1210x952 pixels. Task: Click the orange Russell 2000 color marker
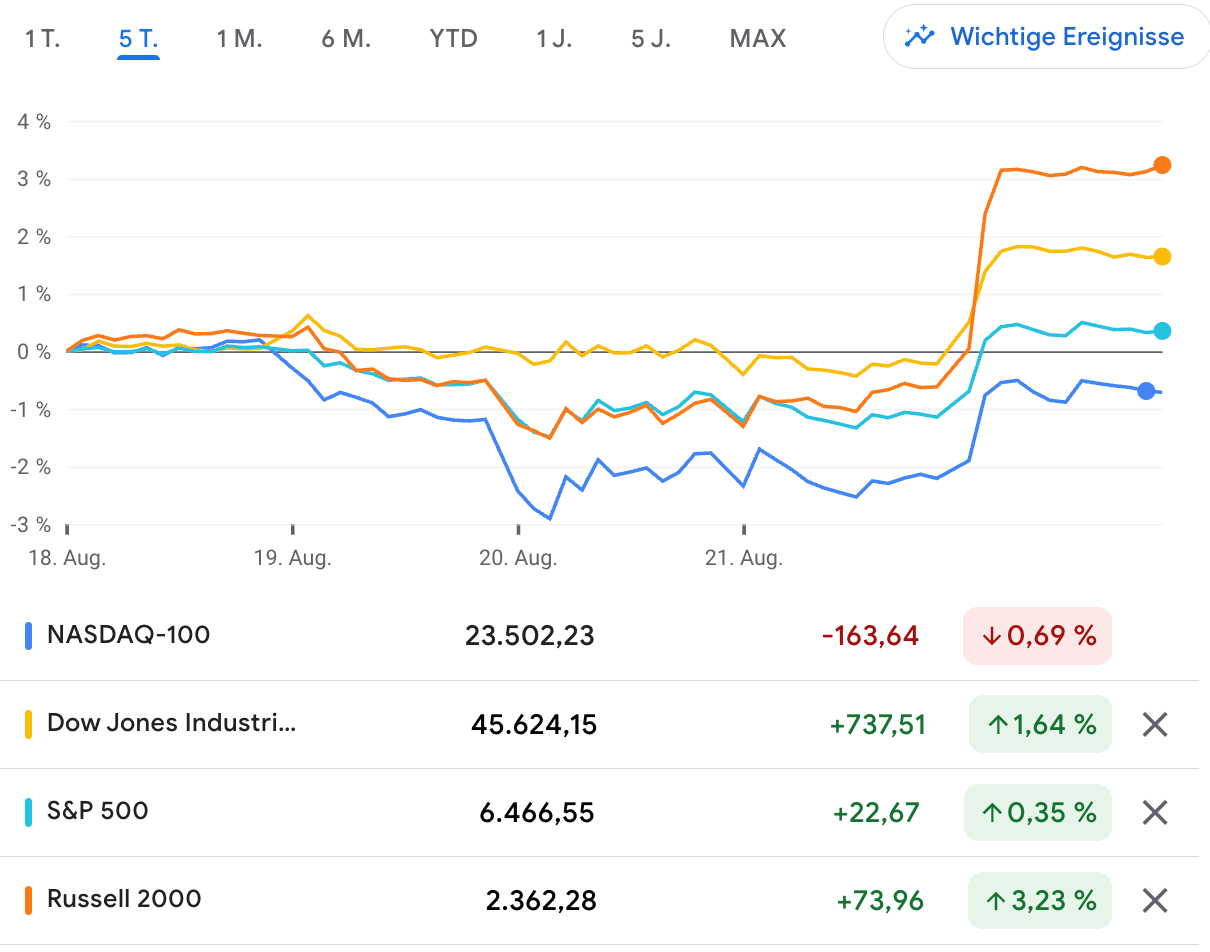point(29,900)
